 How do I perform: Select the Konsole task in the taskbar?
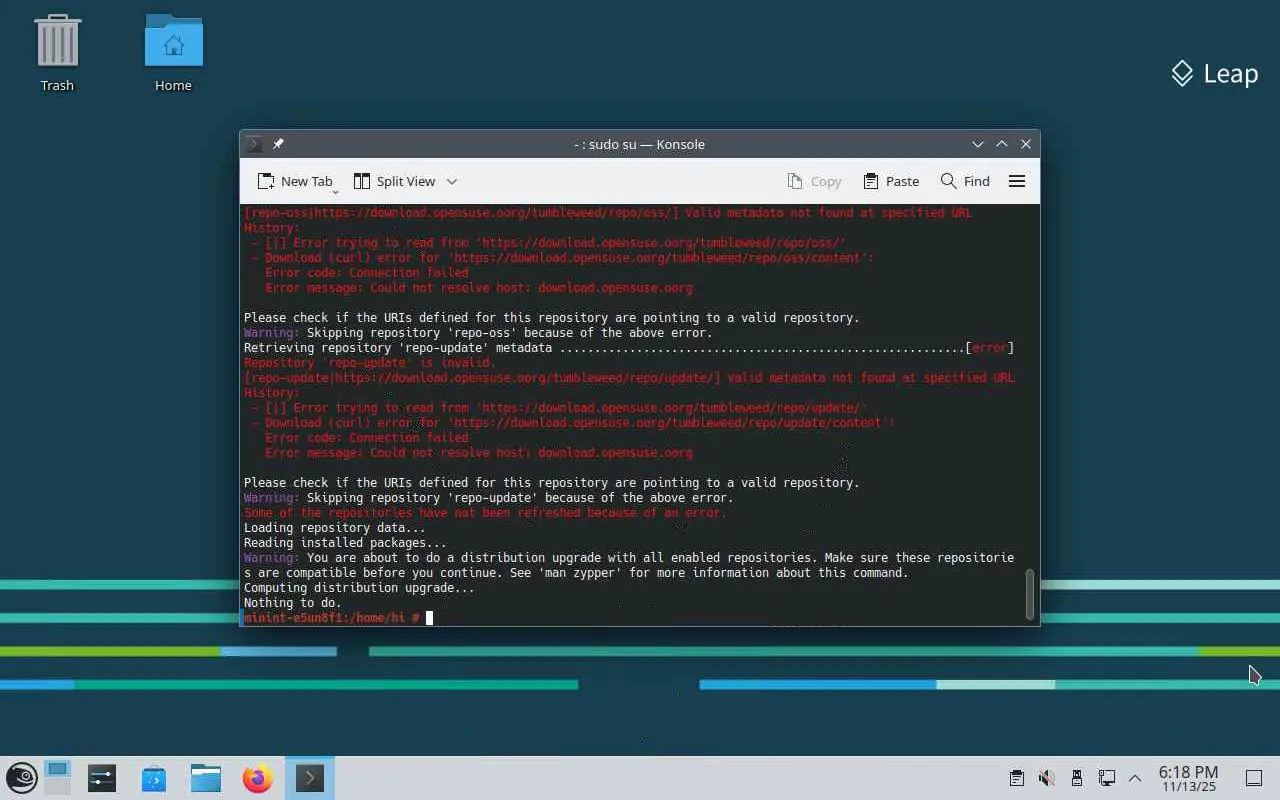(x=310, y=778)
